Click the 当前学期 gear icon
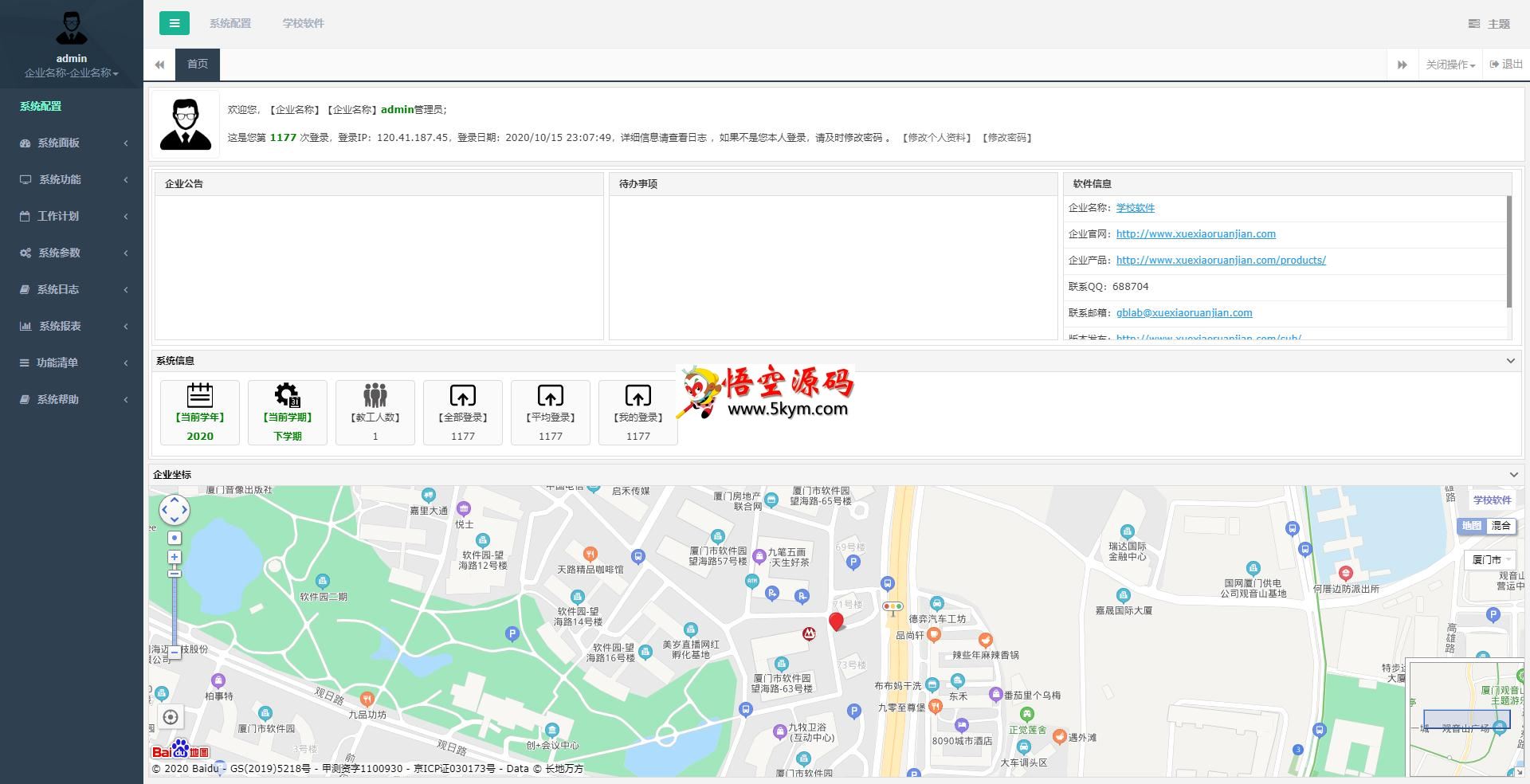The height and width of the screenshot is (784, 1530). pos(288,395)
